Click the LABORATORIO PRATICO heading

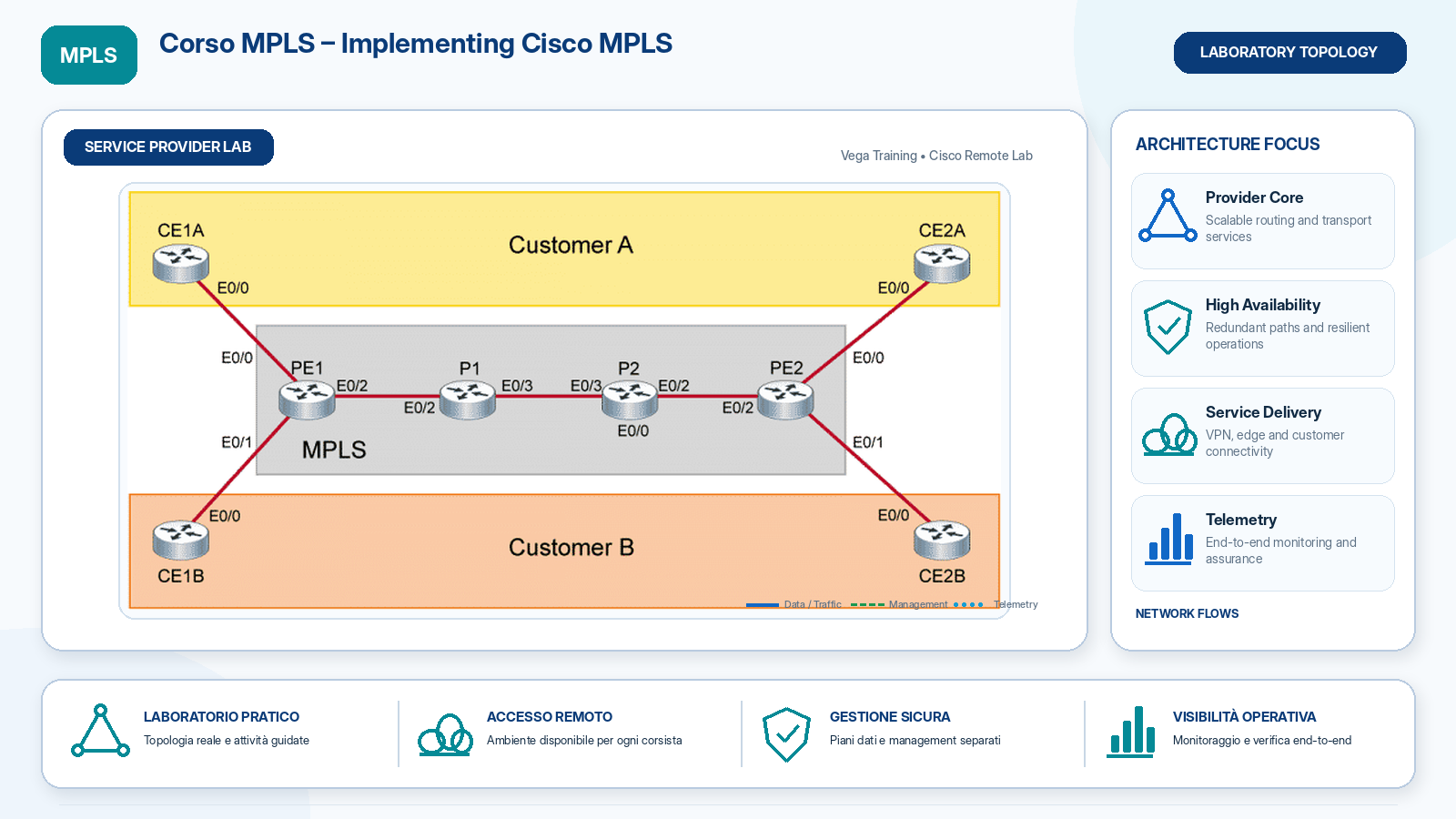point(221,717)
